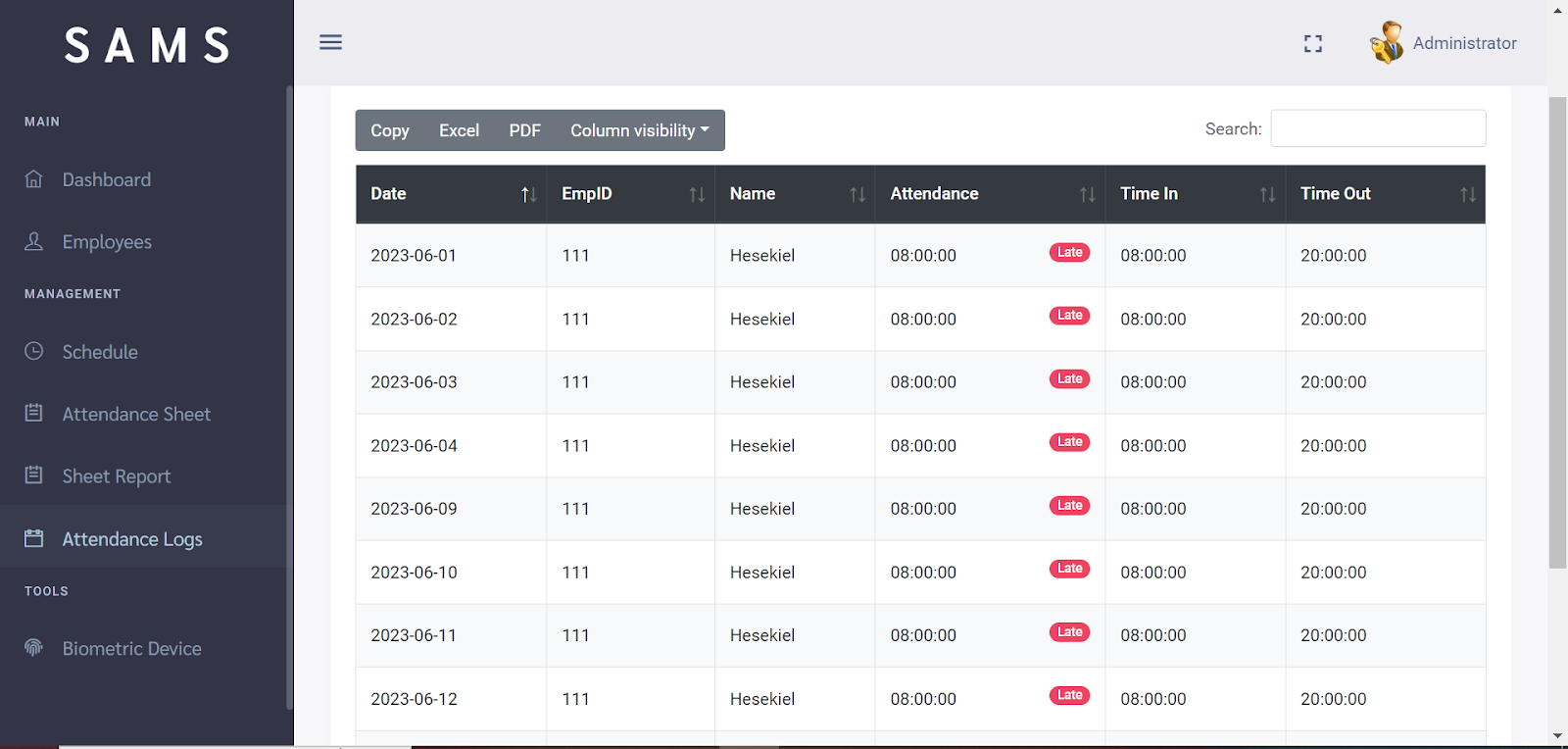
Task: Click the SAMS logo title
Action: coord(147,45)
